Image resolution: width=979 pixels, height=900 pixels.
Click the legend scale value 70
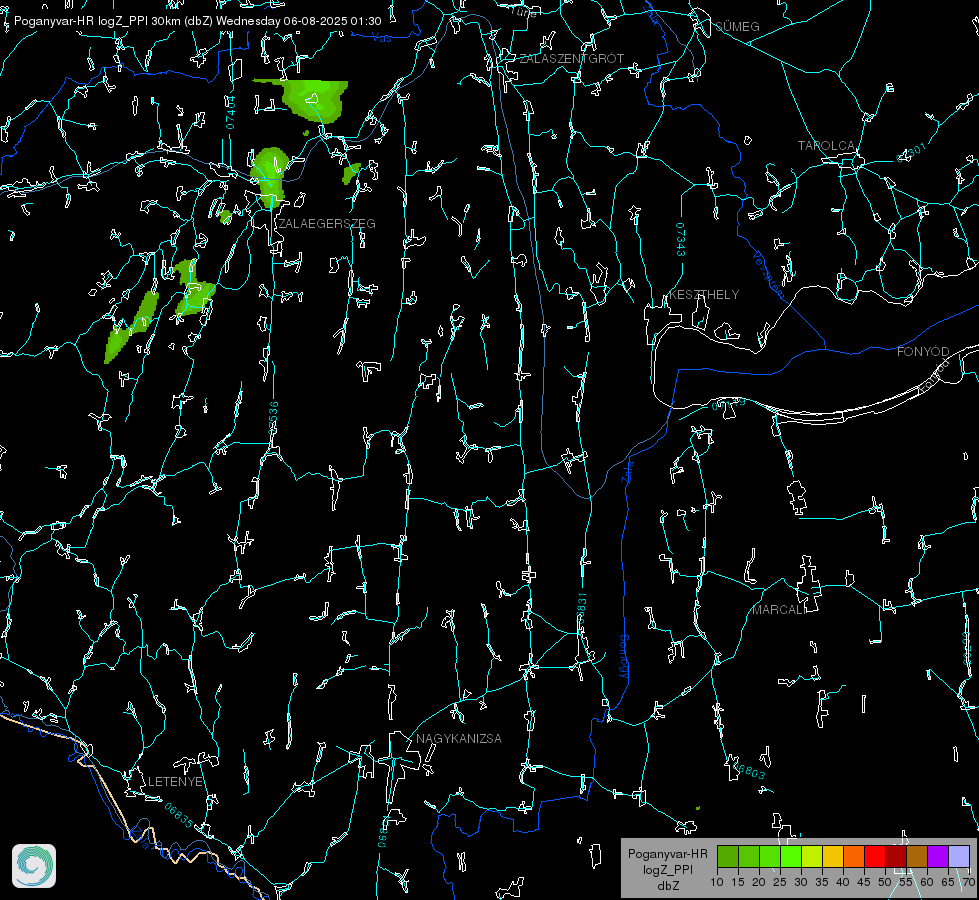pyautogui.click(x=969, y=882)
